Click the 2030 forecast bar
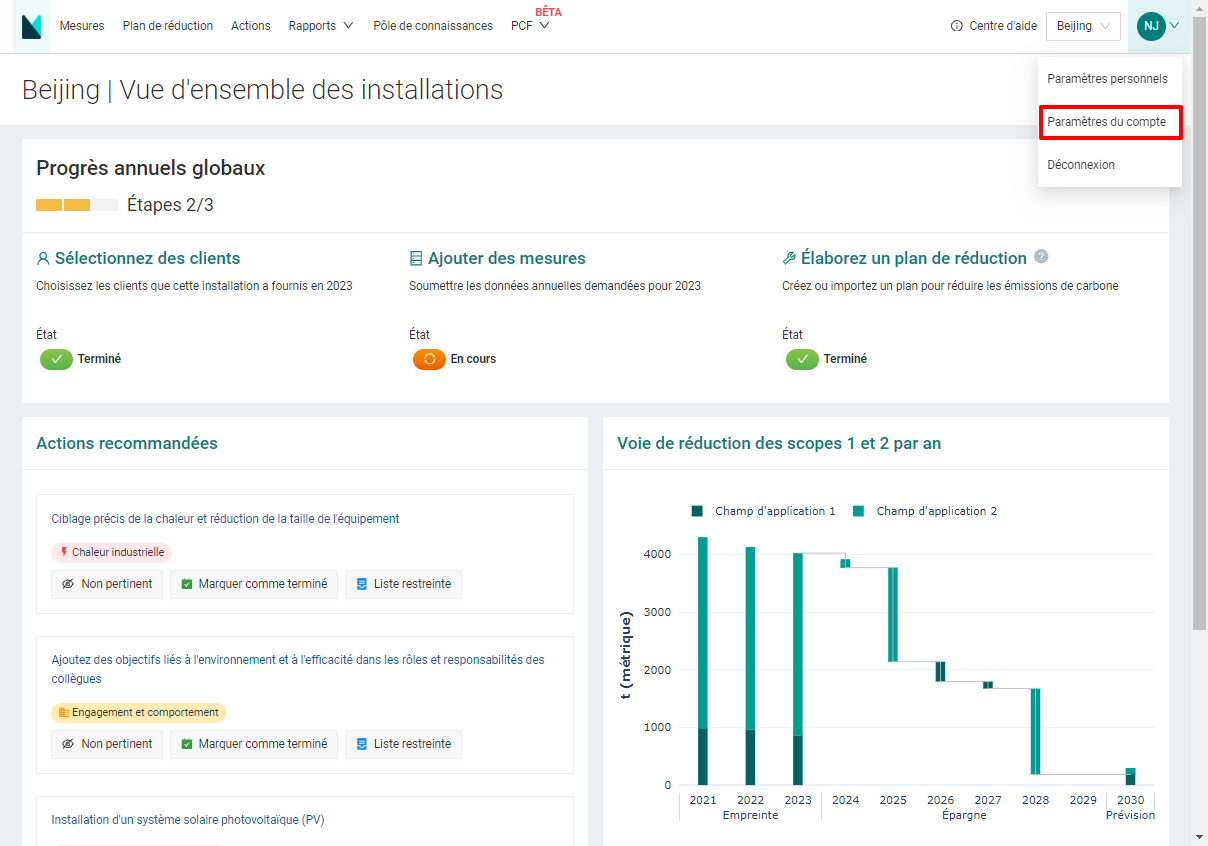The width and height of the screenshot is (1208, 846). point(1130,776)
